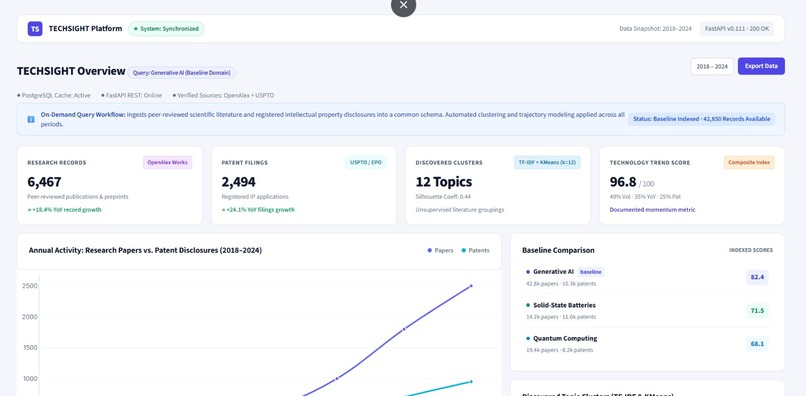
Task: Click the 12 Topics value
Action: click(444, 182)
